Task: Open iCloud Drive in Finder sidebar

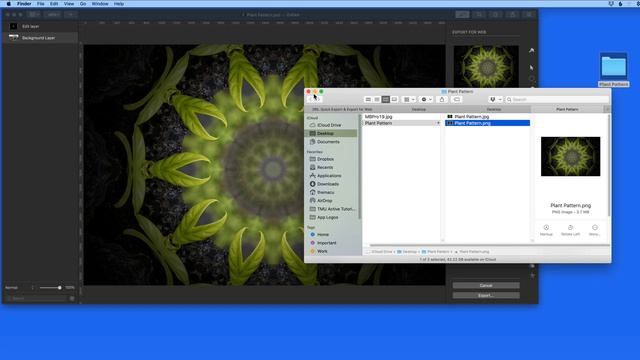Action: 329,125
